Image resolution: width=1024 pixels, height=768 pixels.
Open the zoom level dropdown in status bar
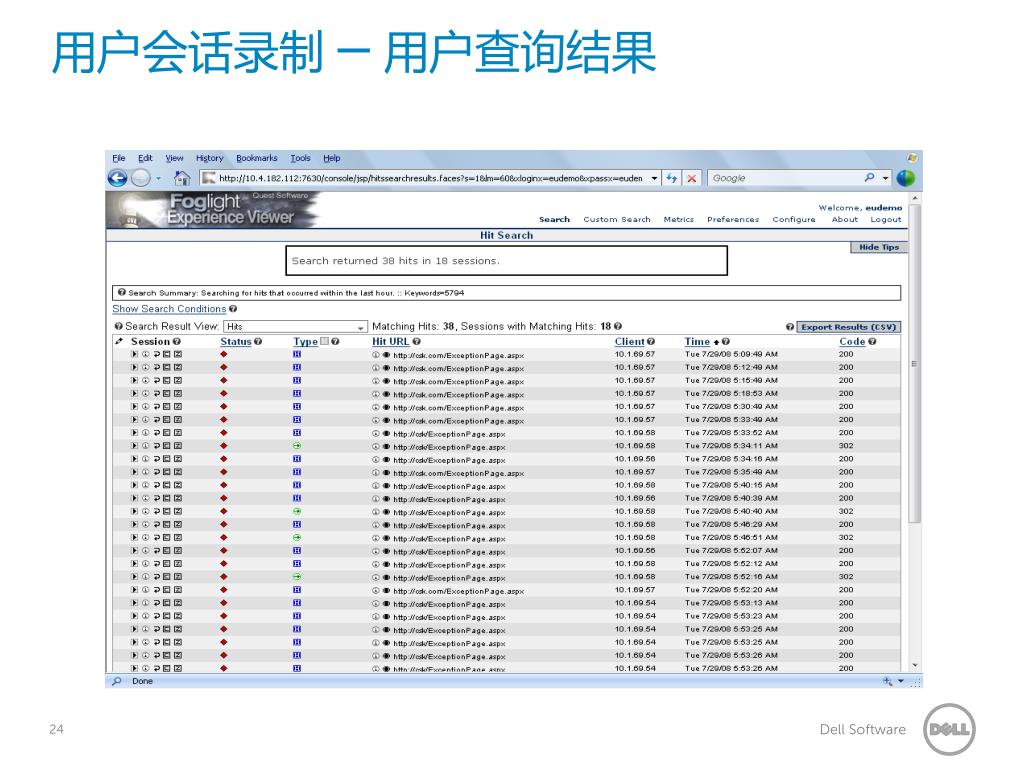click(x=901, y=681)
